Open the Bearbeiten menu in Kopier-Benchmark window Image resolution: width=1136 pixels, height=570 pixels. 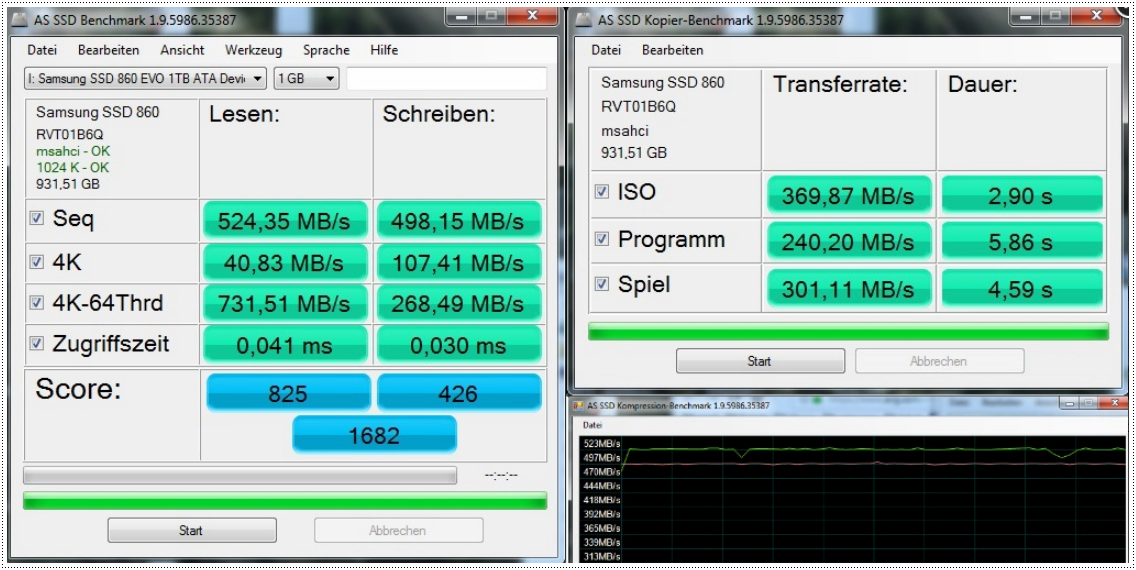(x=672, y=50)
